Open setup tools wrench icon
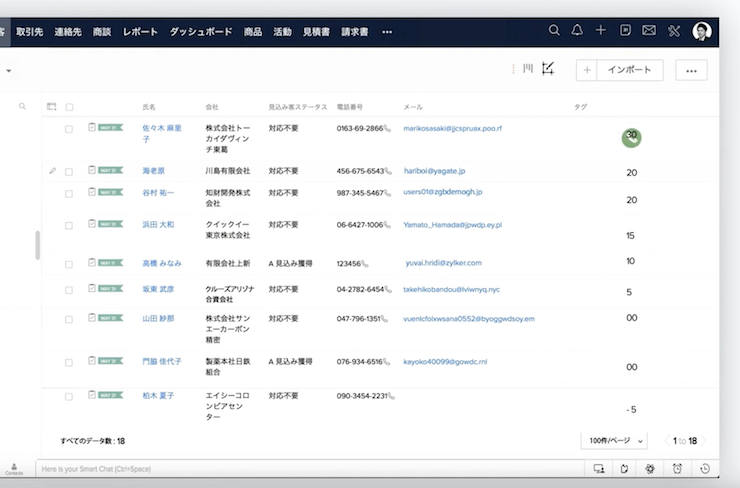740x488 pixels. point(674,31)
